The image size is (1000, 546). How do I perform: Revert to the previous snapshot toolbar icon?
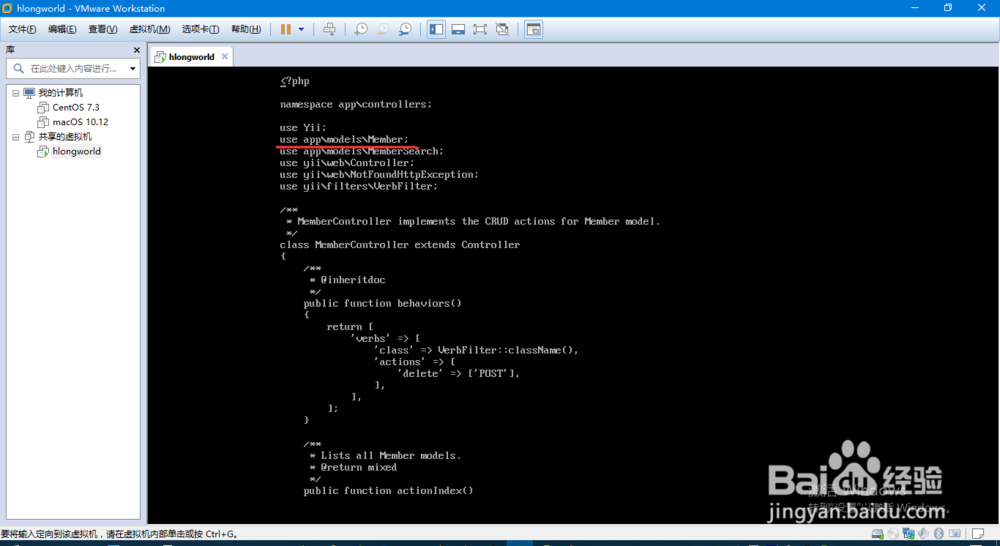pyautogui.click(x=383, y=29)
